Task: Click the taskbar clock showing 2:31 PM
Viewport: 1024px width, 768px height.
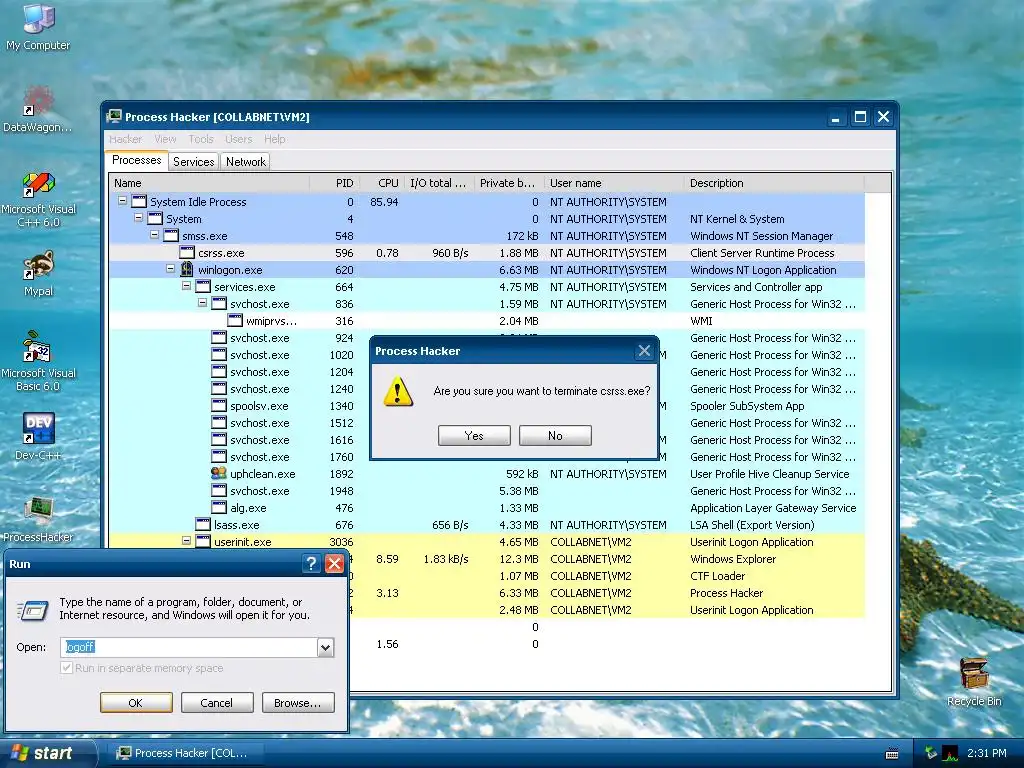Action: click(x=986, y=753)
